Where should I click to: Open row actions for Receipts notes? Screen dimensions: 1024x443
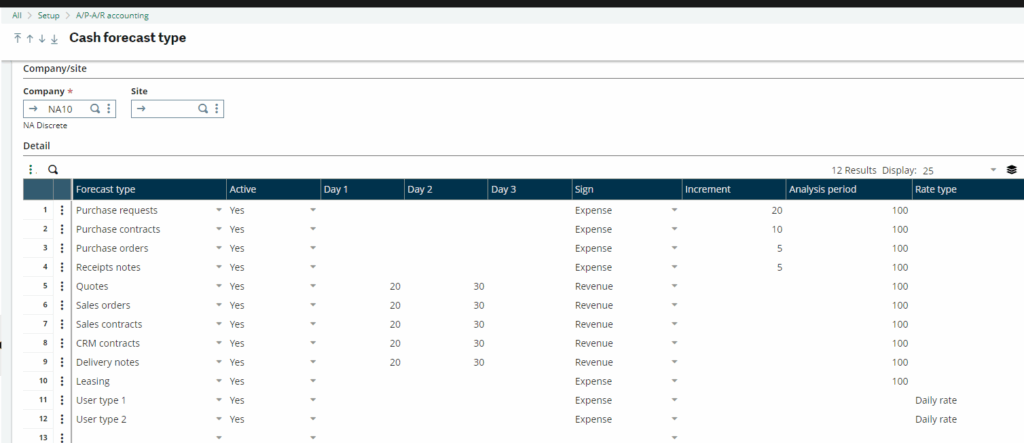point(62,267)
